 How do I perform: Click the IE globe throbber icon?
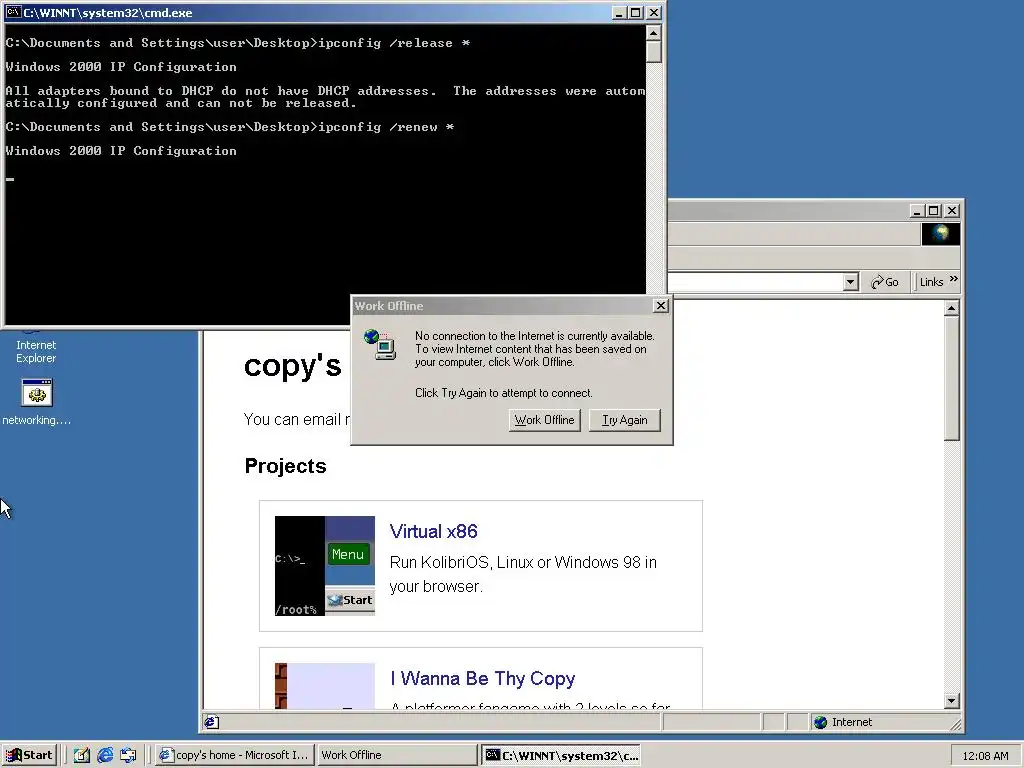[940, 234]
